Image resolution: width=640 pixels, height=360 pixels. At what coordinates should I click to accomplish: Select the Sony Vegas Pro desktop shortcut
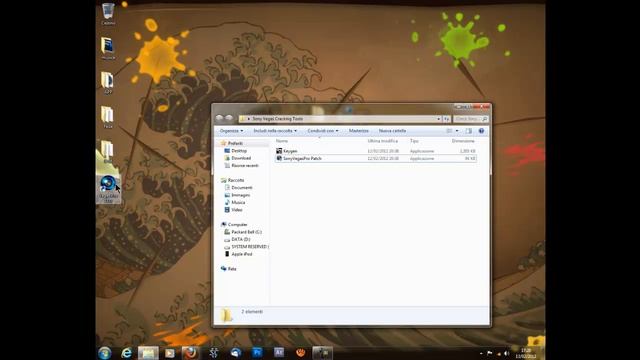click(109, 189)
